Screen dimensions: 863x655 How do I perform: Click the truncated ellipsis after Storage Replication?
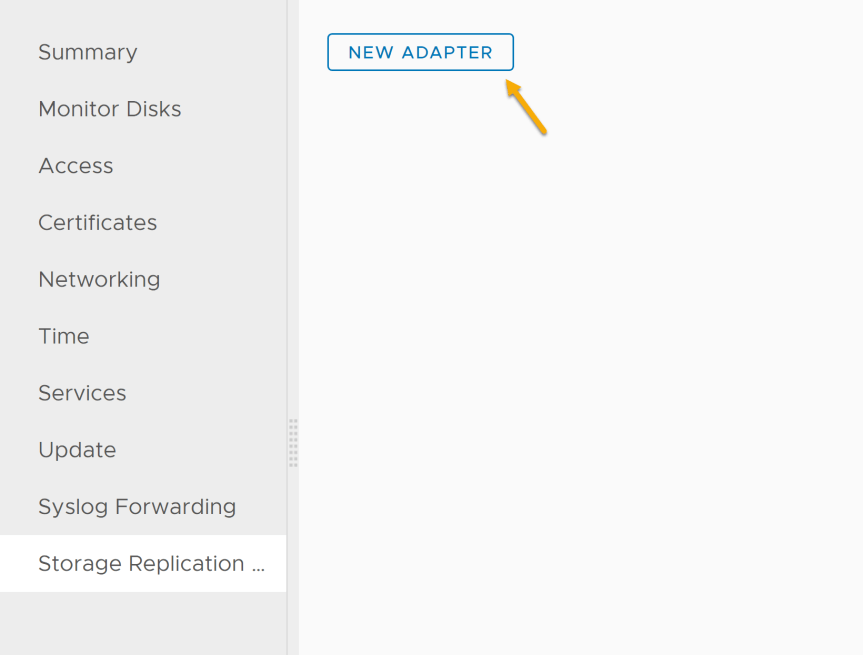coord(258,567)
